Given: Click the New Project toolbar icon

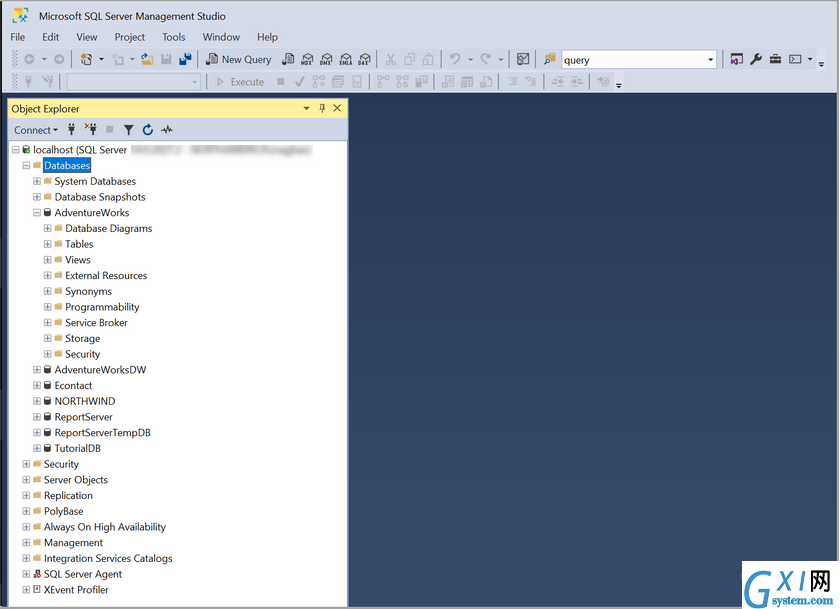Looking at the screenshot, I should 86,59.
